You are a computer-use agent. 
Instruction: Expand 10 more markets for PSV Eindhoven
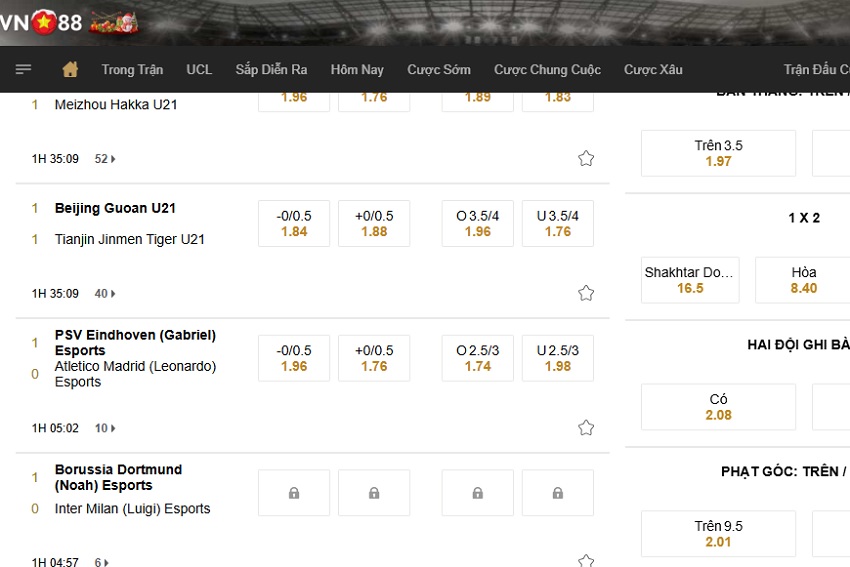[105, 428]
